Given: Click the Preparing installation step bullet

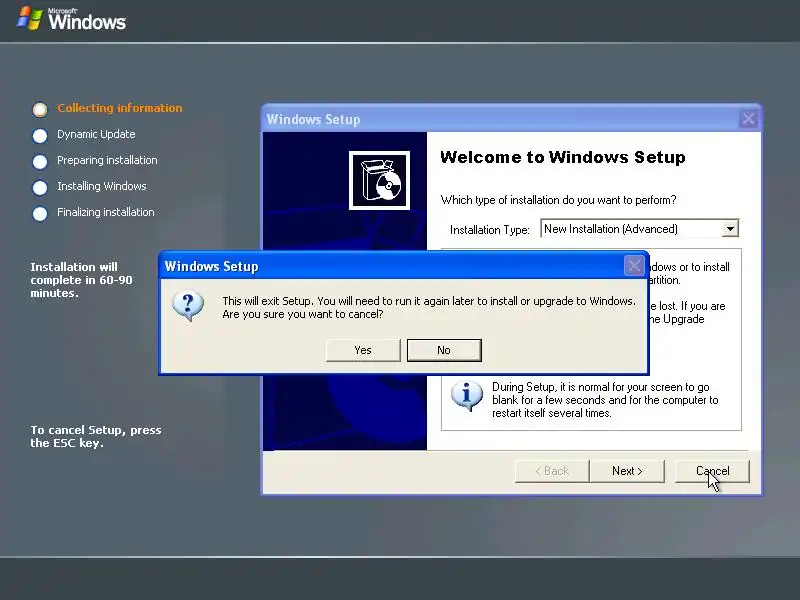Looking at the screenshot, I should point(40,161).
